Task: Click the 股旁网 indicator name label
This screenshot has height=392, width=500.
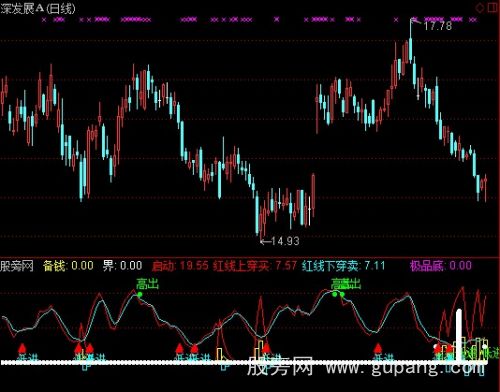Action: pos(17,266)
